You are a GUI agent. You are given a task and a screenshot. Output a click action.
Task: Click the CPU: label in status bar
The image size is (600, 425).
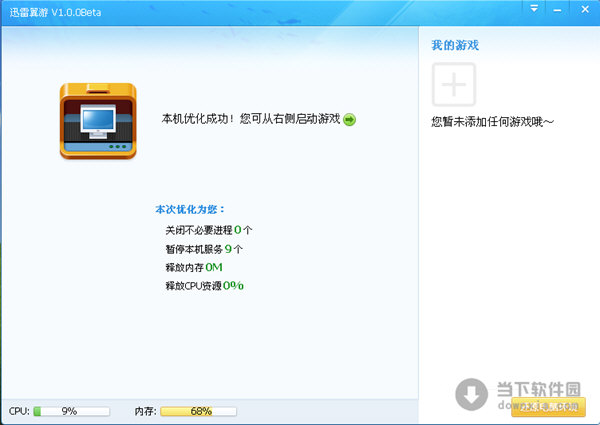(x=19, y=411)
